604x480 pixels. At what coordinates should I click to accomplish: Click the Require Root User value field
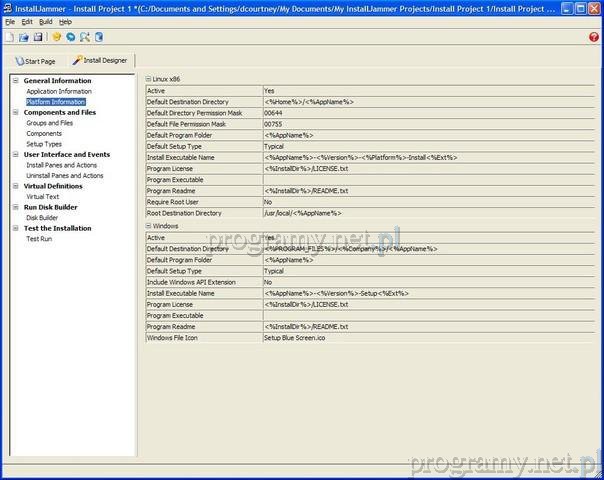coord(427,201)
